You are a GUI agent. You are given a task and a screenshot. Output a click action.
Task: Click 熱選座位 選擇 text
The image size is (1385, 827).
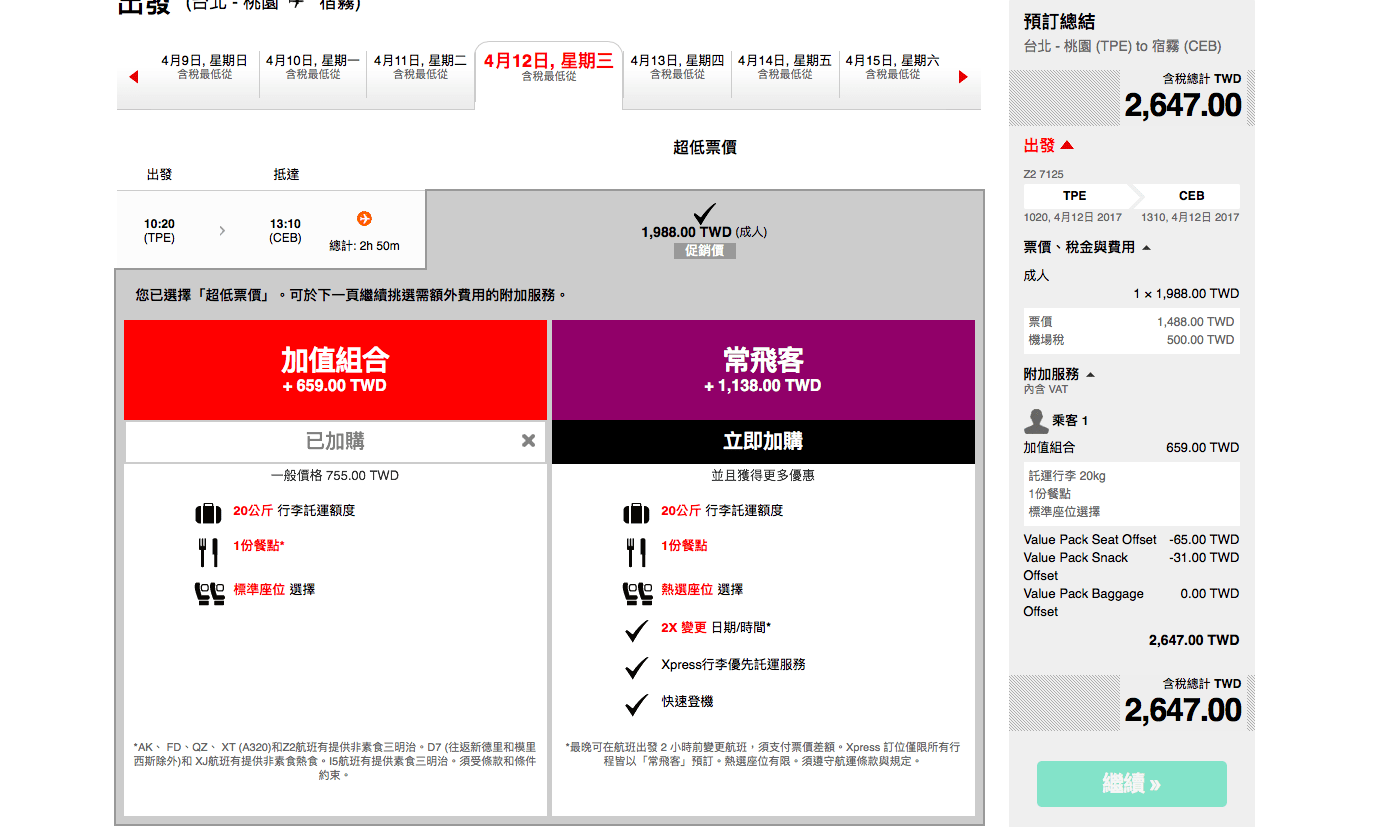click(x=702, y=590)
